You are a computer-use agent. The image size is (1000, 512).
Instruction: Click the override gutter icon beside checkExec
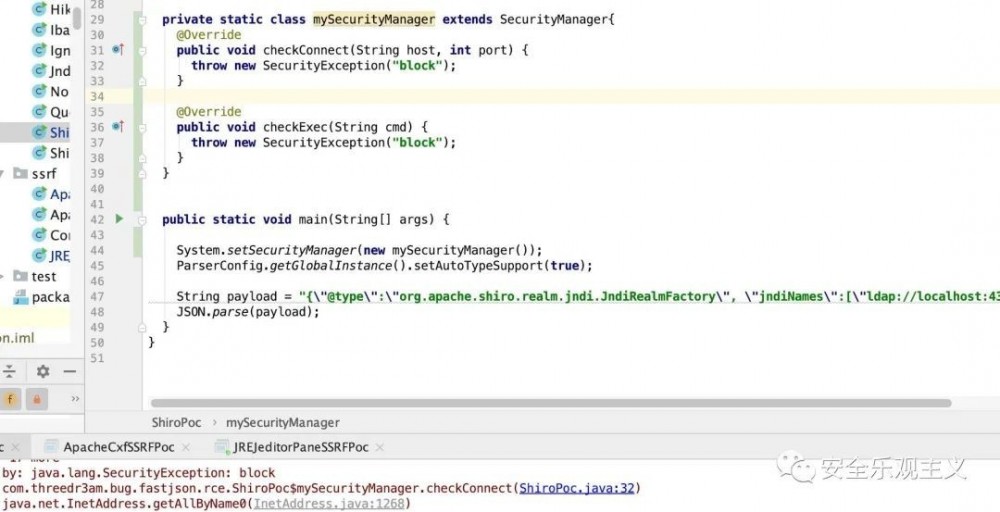[118, 127]
